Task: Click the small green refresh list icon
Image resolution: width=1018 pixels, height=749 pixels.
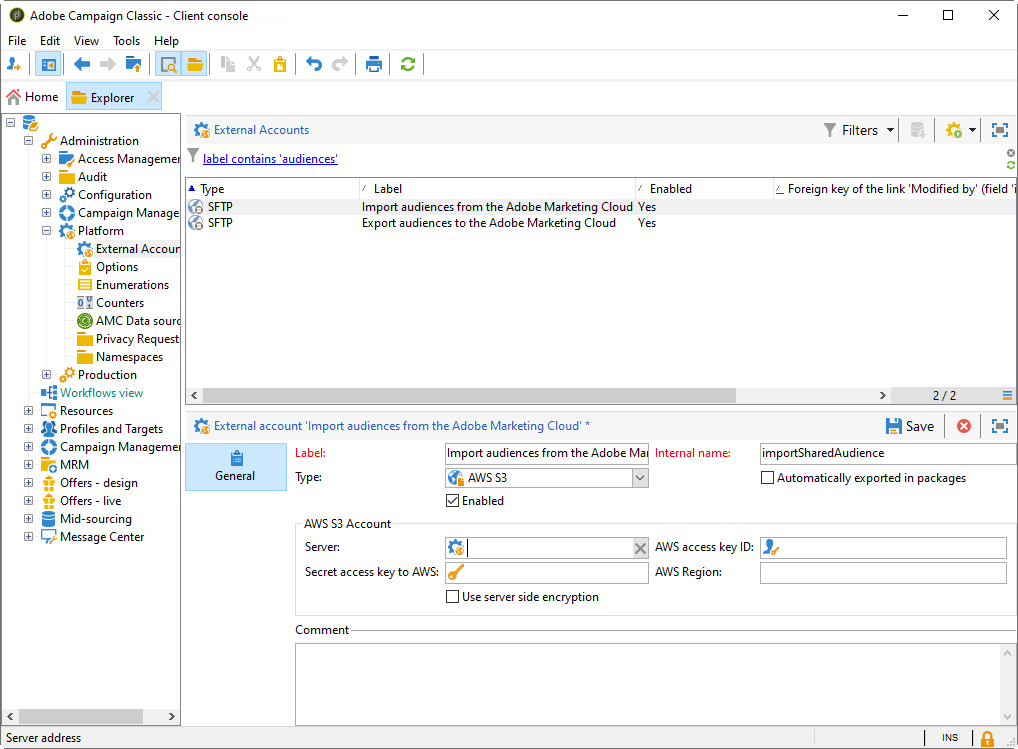Action: pyautogui.click(x=1011, y=166)
